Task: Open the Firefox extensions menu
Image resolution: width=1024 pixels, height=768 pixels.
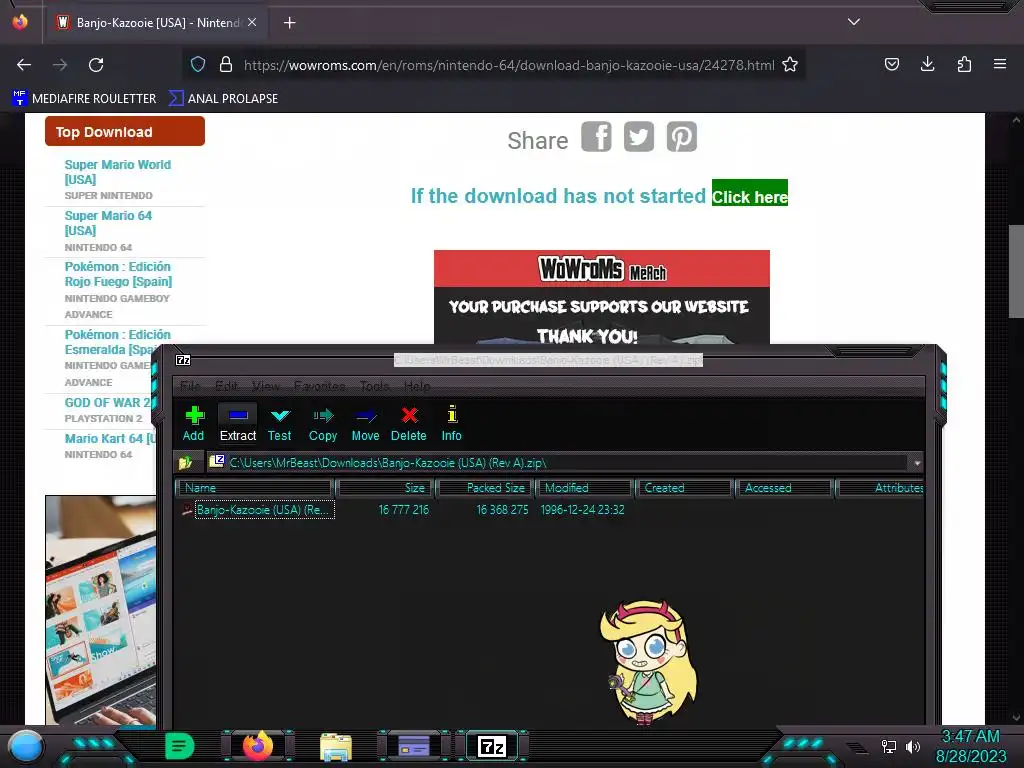Action: pos(964,65)
